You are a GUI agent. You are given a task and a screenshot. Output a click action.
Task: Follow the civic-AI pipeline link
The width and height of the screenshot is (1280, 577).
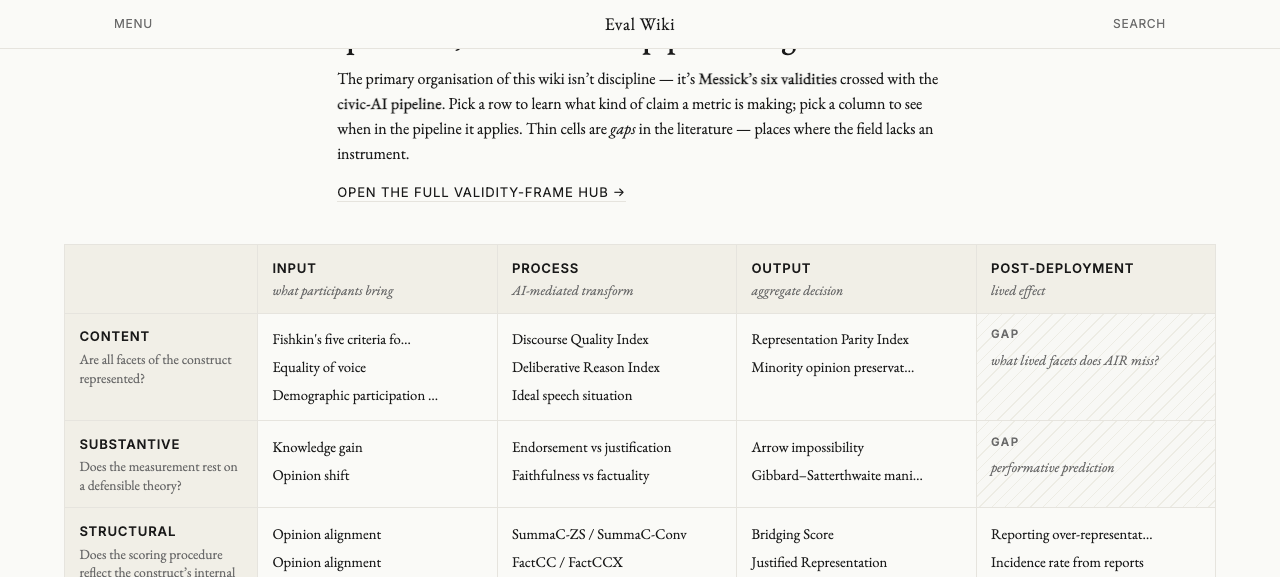(390, 104)
